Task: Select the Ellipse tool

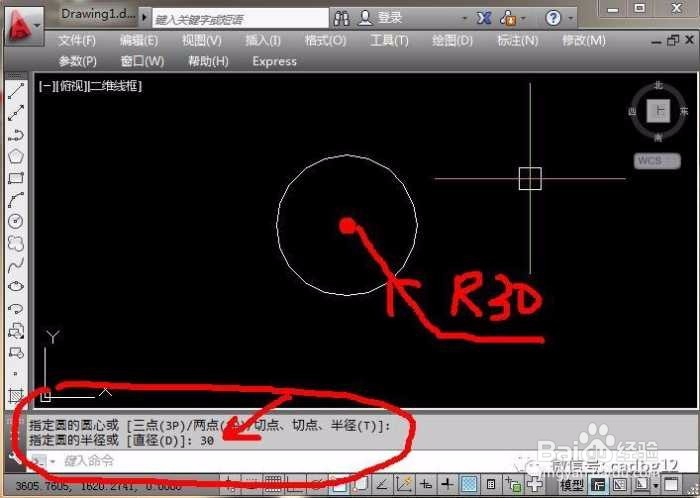Action: coord(16,286)
